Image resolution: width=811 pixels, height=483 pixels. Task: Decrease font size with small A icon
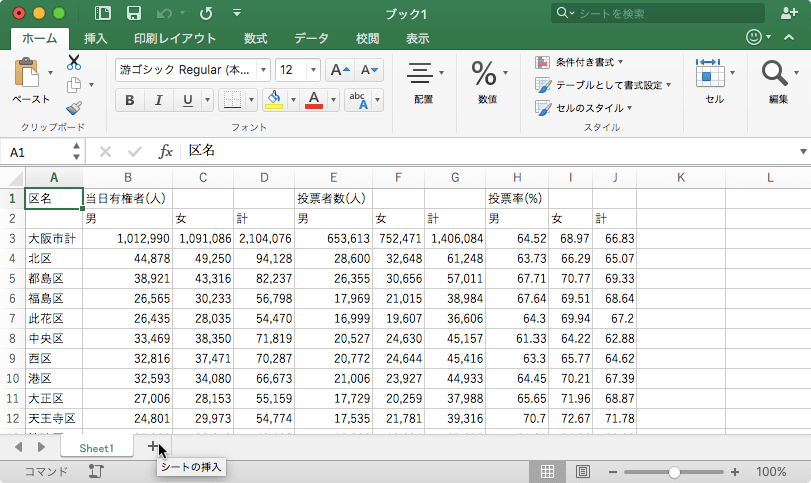click(x=369, y=70)
